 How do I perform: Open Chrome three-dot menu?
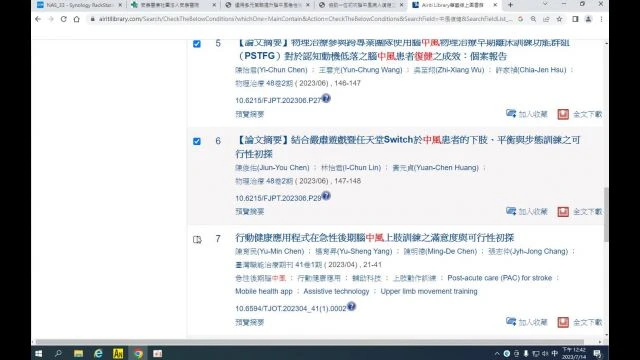601,19
